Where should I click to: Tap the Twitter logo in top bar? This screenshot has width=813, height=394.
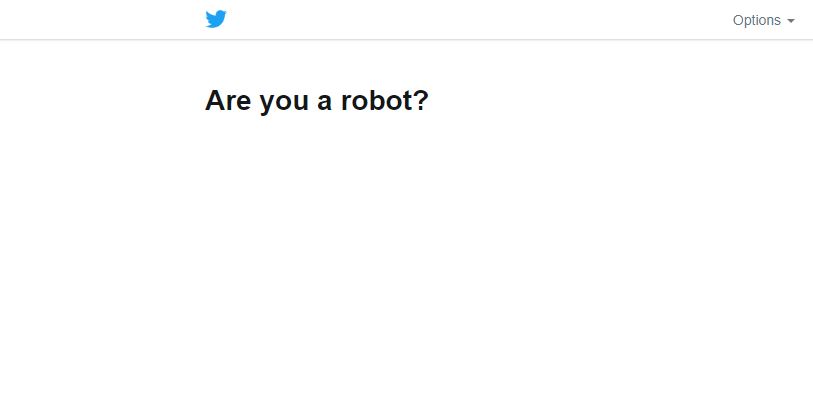coord(216,19)
